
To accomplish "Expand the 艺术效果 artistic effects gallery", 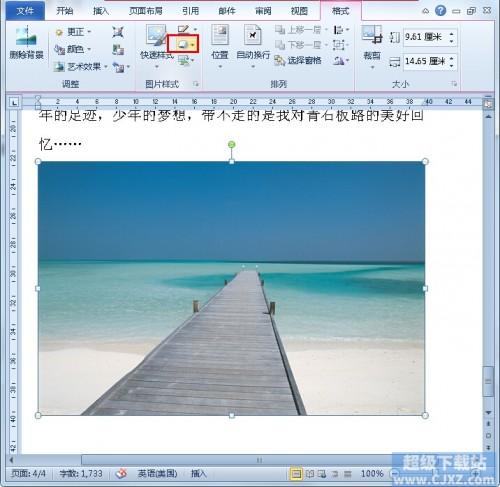I will coord(81,67).
